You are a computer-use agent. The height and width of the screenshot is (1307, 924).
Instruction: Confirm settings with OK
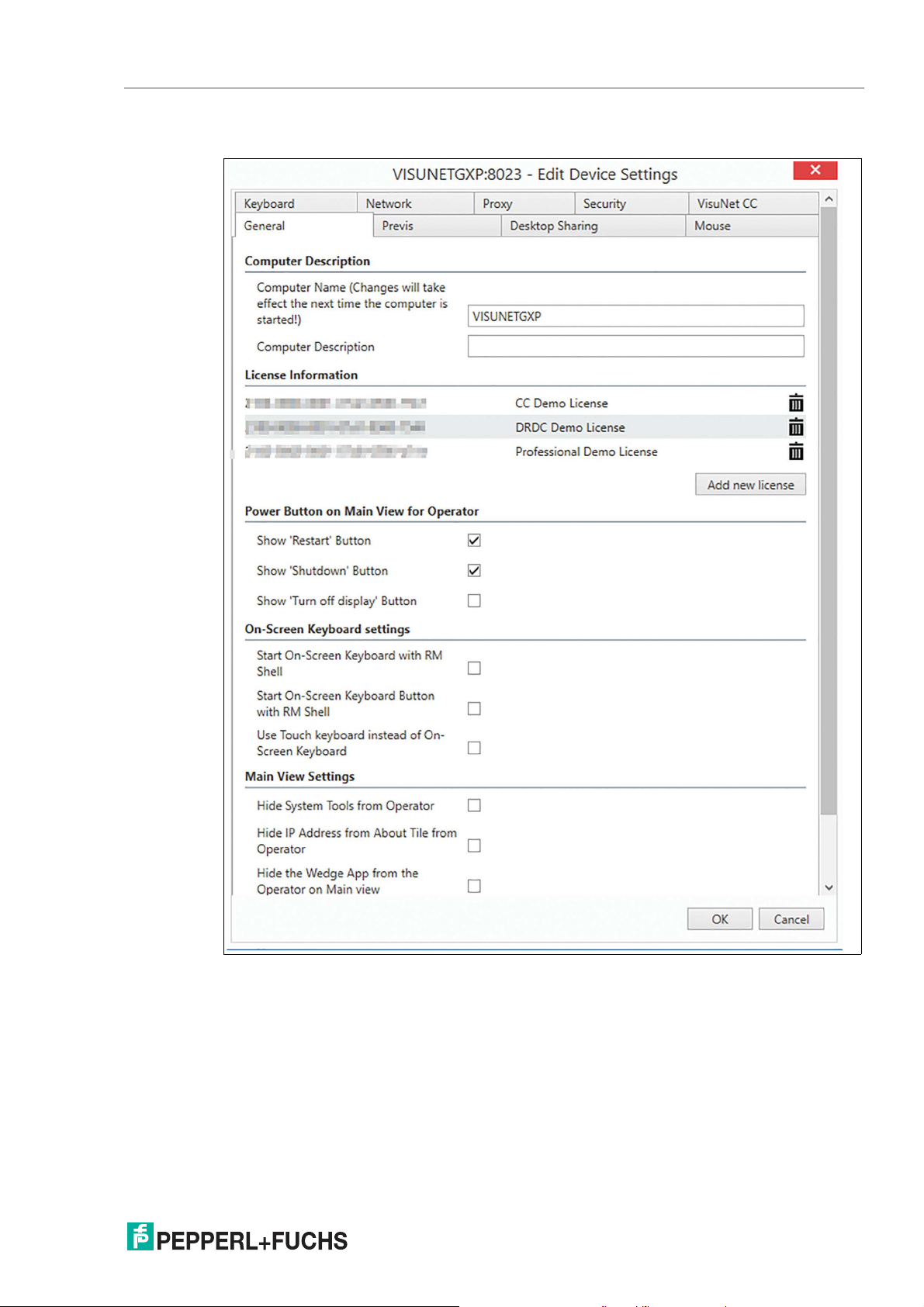click(x=720, y=919)
